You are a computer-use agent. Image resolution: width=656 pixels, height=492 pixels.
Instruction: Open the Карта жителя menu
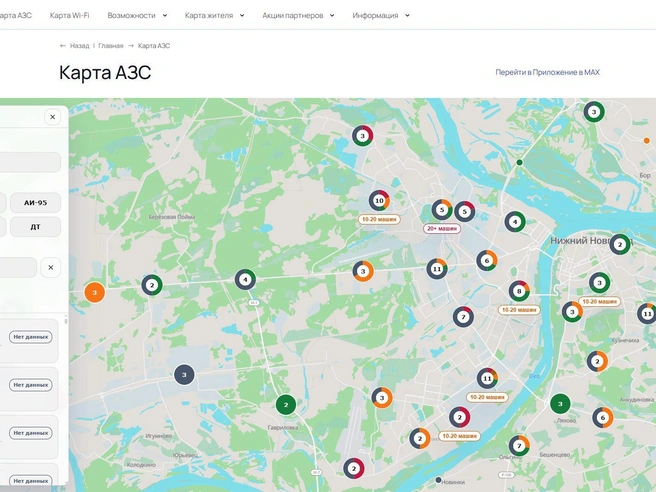pyautogui.click(x=209, y=15)
